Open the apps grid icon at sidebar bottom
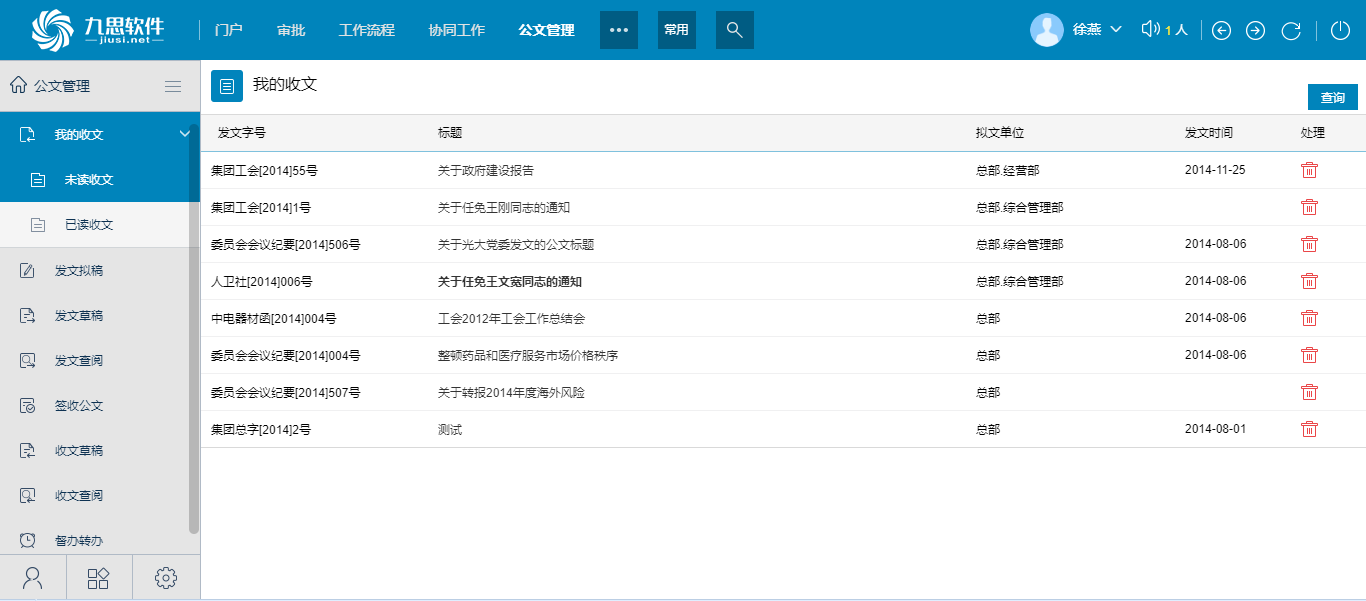 [99, 577]
